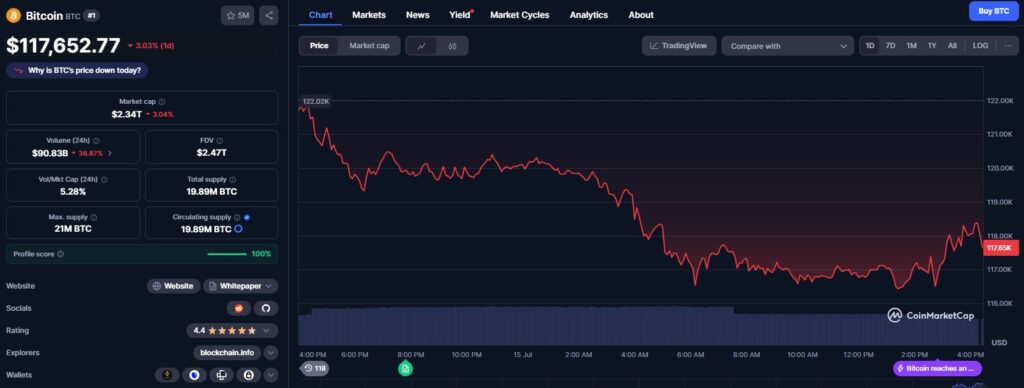Click the 117.65K current price label

1000,248
